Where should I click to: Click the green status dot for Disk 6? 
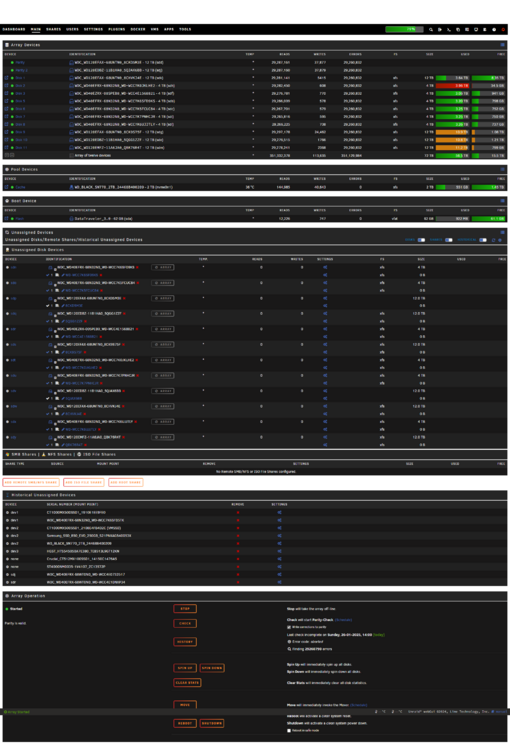pyautogui.click(x=12, y=109)
